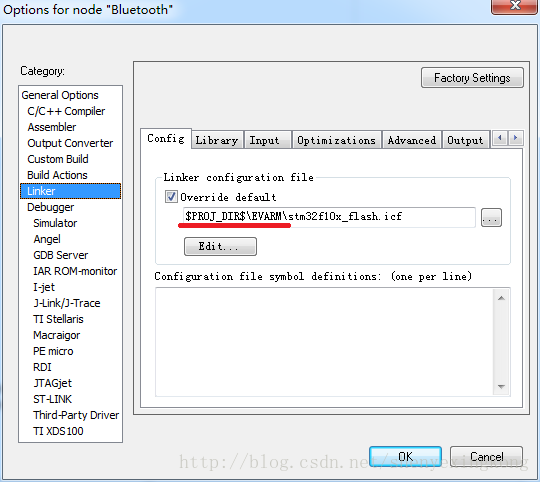Click symbol definitions scrollbar down arrow
The height and width of the screenshot is (482, 540).
coord(501,387)
